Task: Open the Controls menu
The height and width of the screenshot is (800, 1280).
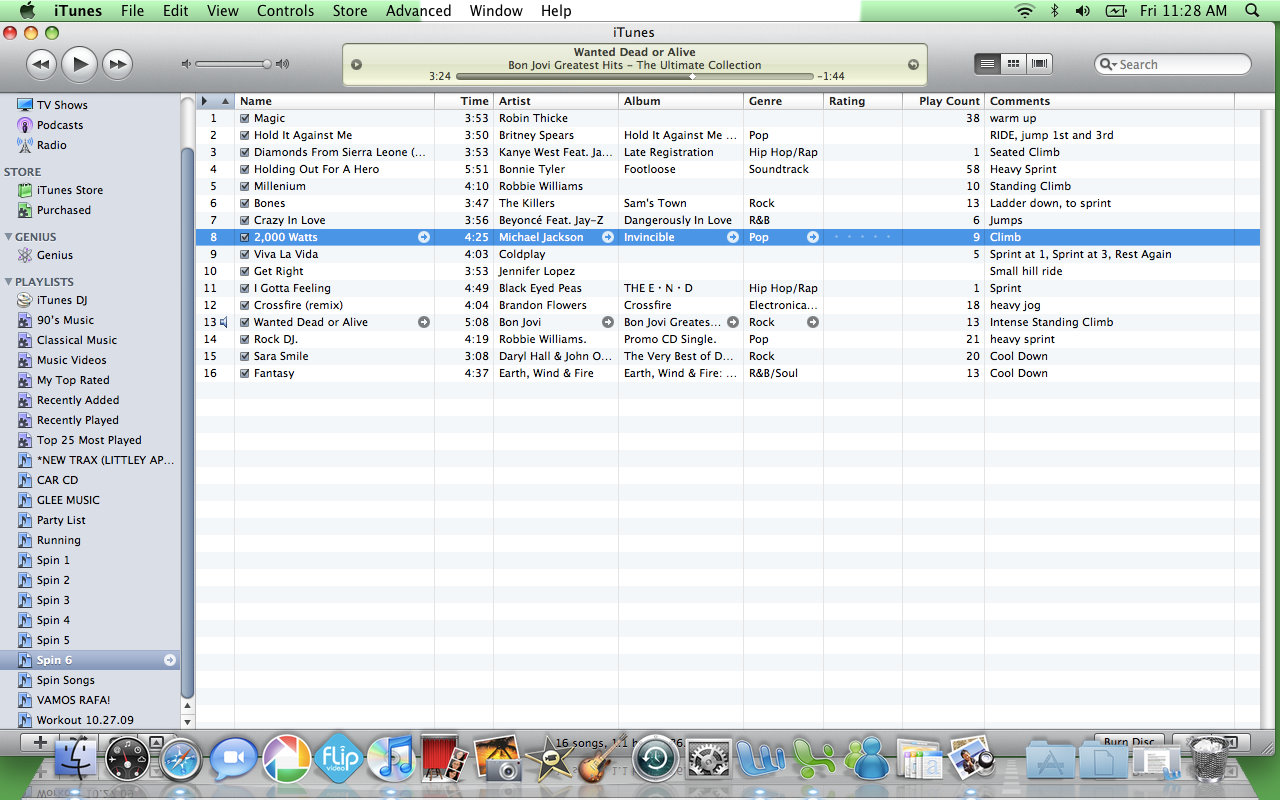Action: (x=285, y=10)
